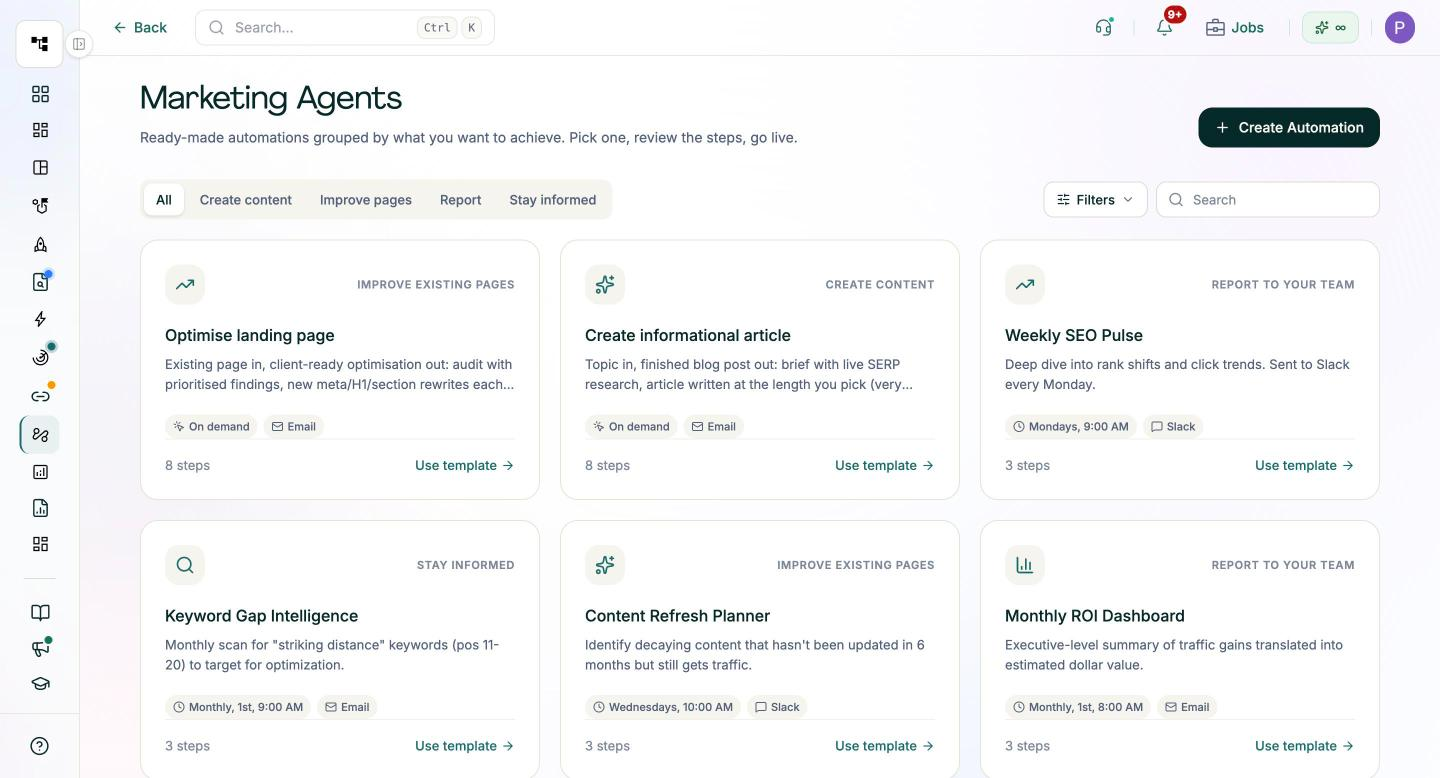Use template for Keyword Gap Intelligence
Image resolution: width=1440 pixels, height=778 pixels.
coord(465,746)
